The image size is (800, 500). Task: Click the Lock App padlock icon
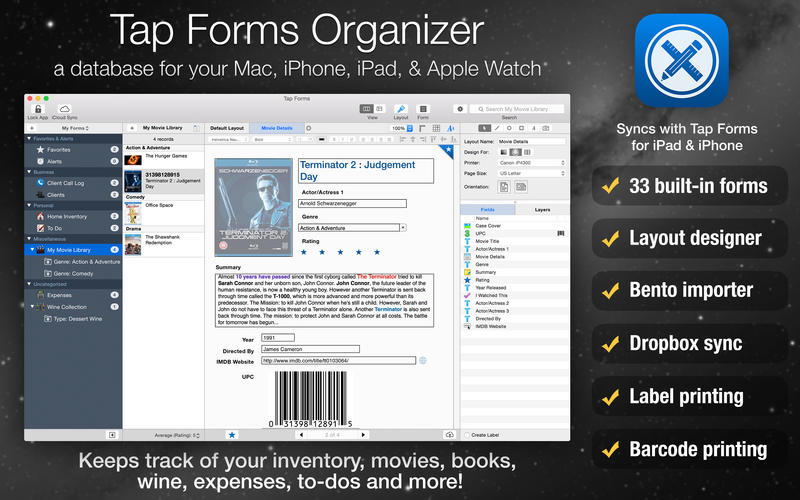37,108
